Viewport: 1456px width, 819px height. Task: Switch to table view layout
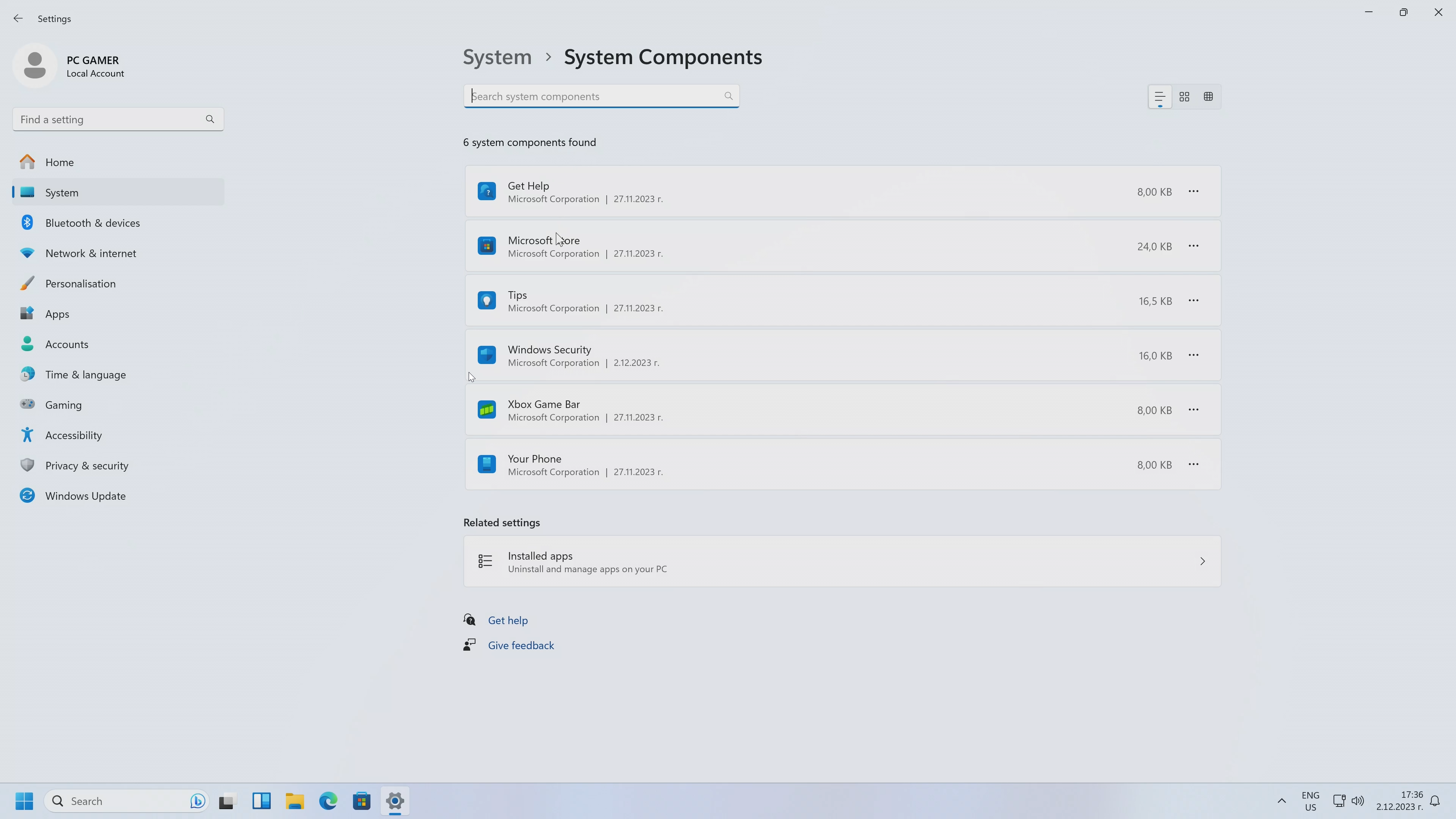click(x=1208, y=97)
